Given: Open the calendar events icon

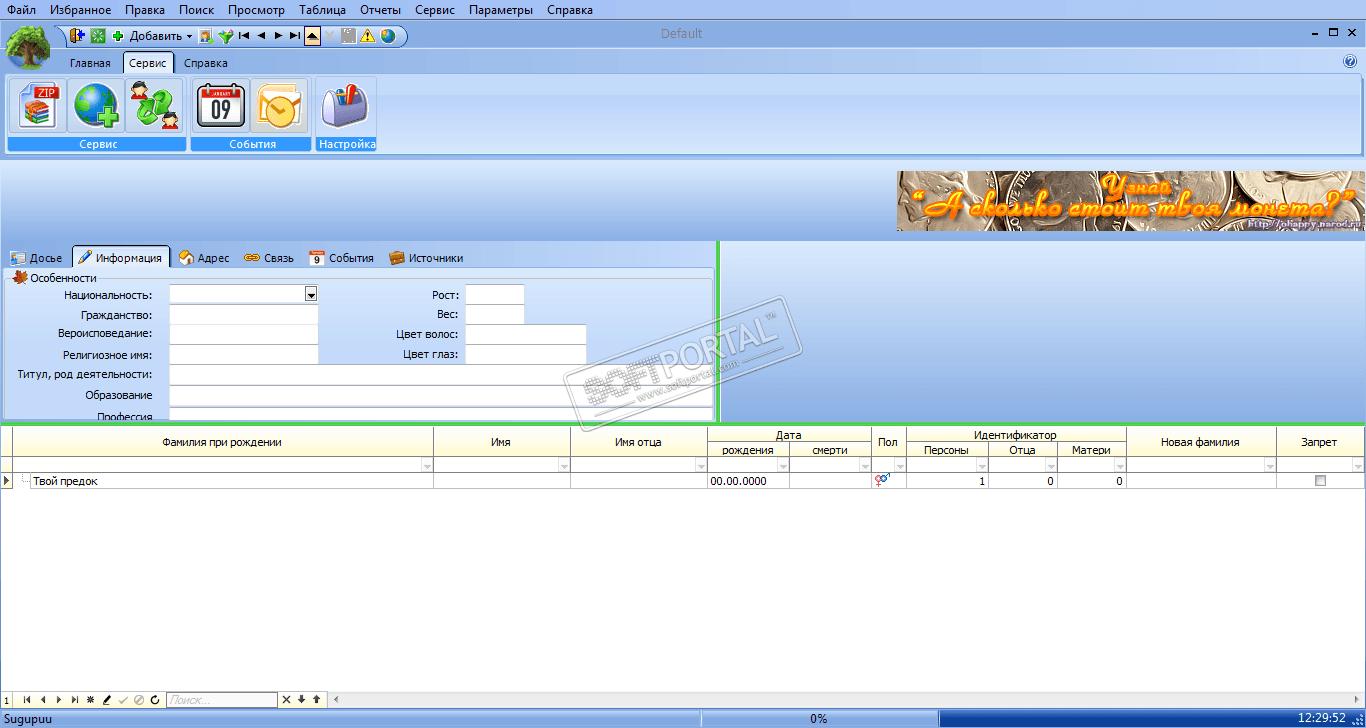Looking at the screenshot, I should point(221,106).
